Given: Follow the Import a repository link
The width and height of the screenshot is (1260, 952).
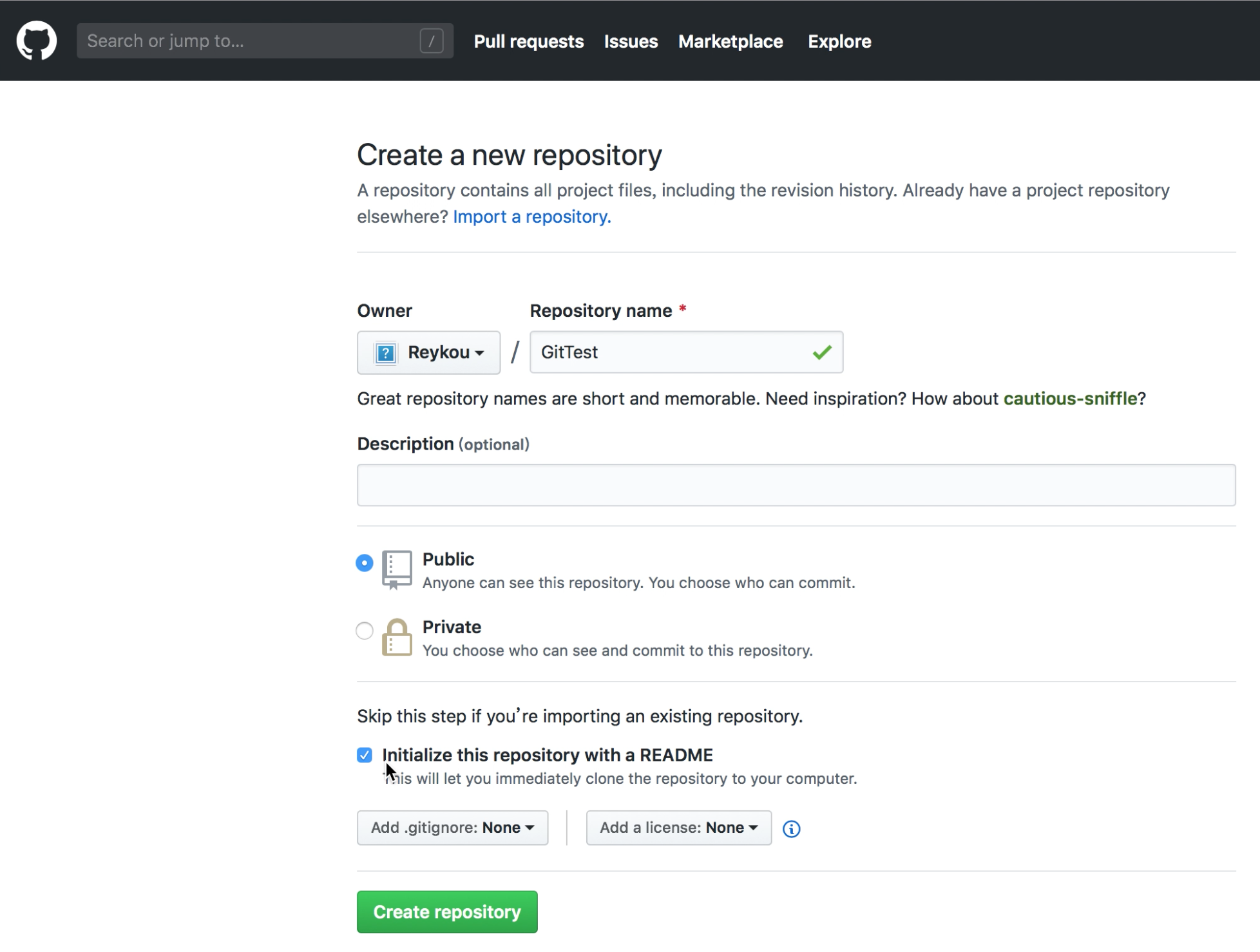Looking at the screenshot, I should tap(531, 216).
